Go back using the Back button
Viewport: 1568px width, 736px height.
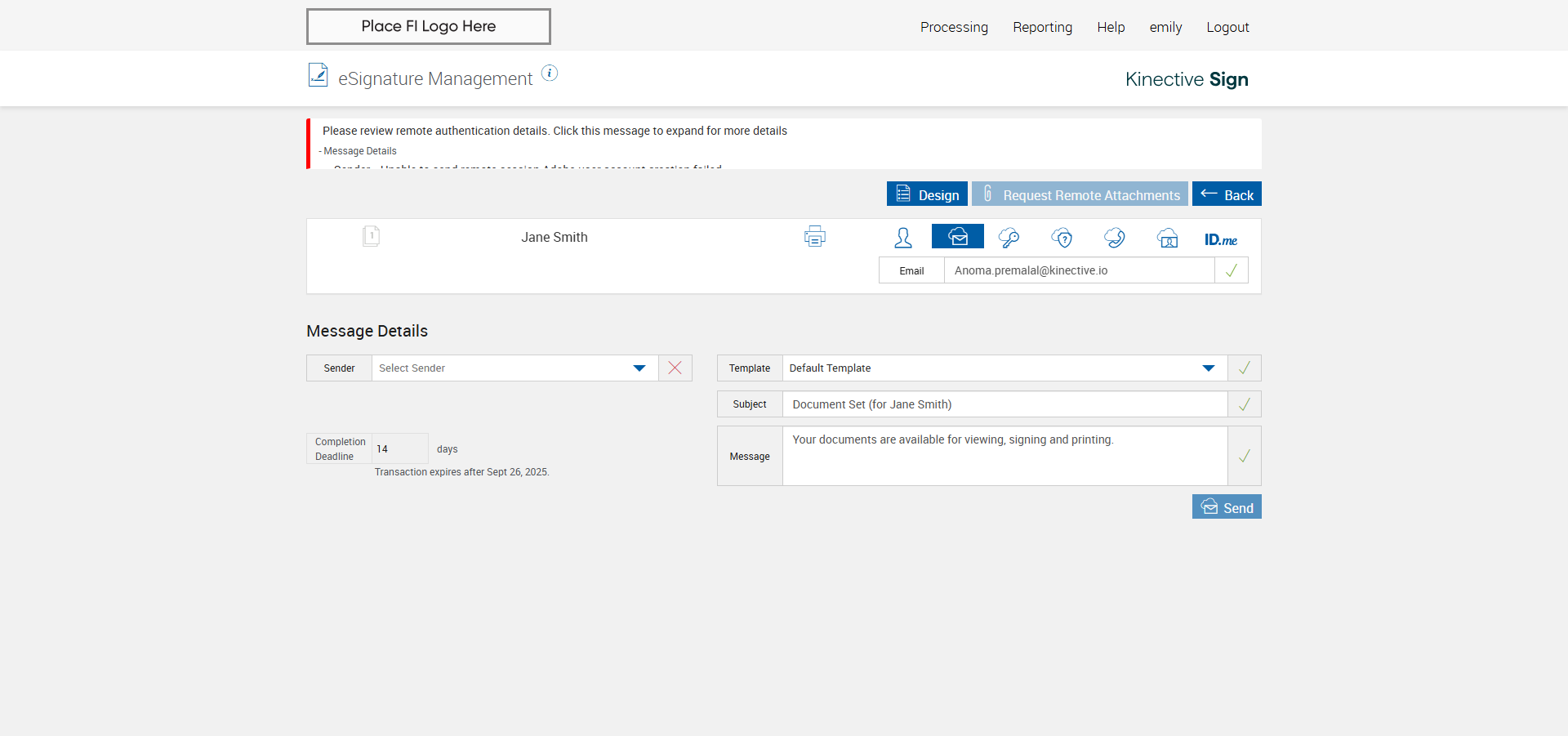[1227, 194]
